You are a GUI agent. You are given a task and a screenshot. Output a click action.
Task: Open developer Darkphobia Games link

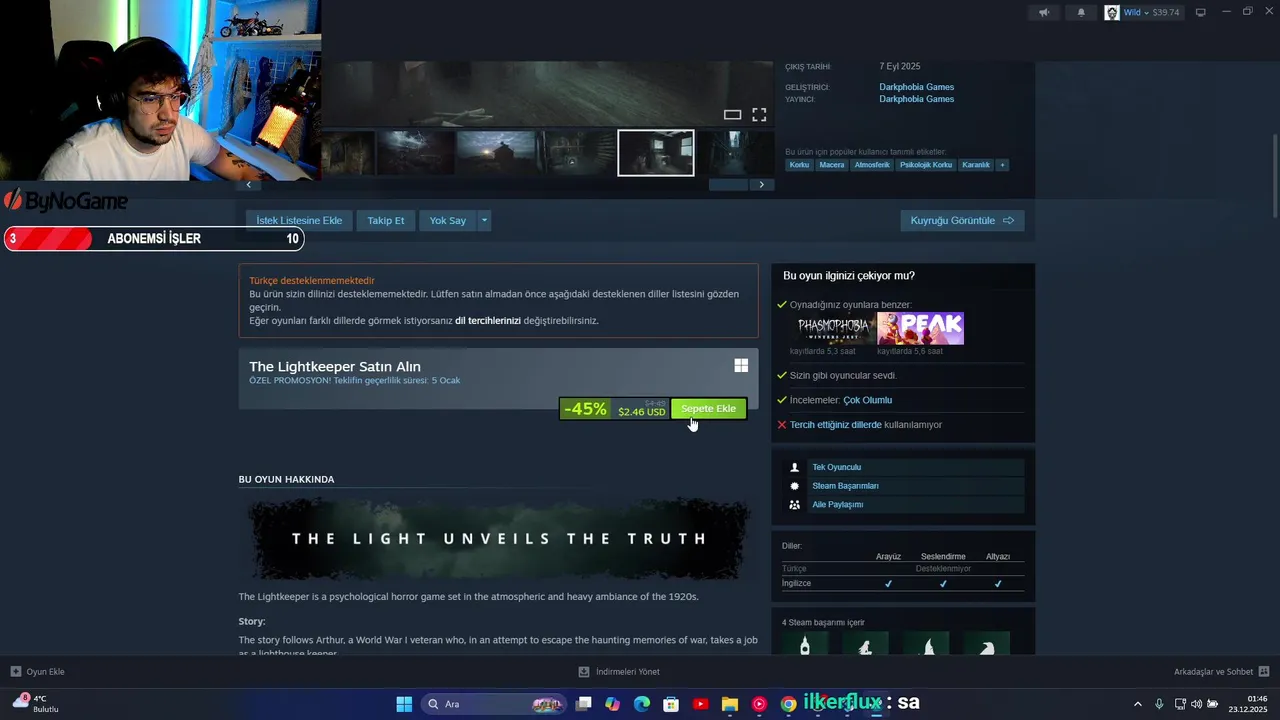916,87
